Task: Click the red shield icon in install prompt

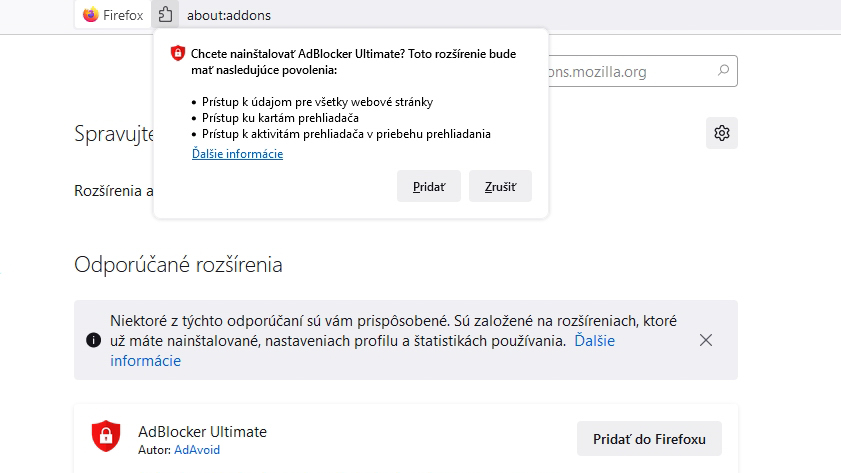Action: point(178,53)
